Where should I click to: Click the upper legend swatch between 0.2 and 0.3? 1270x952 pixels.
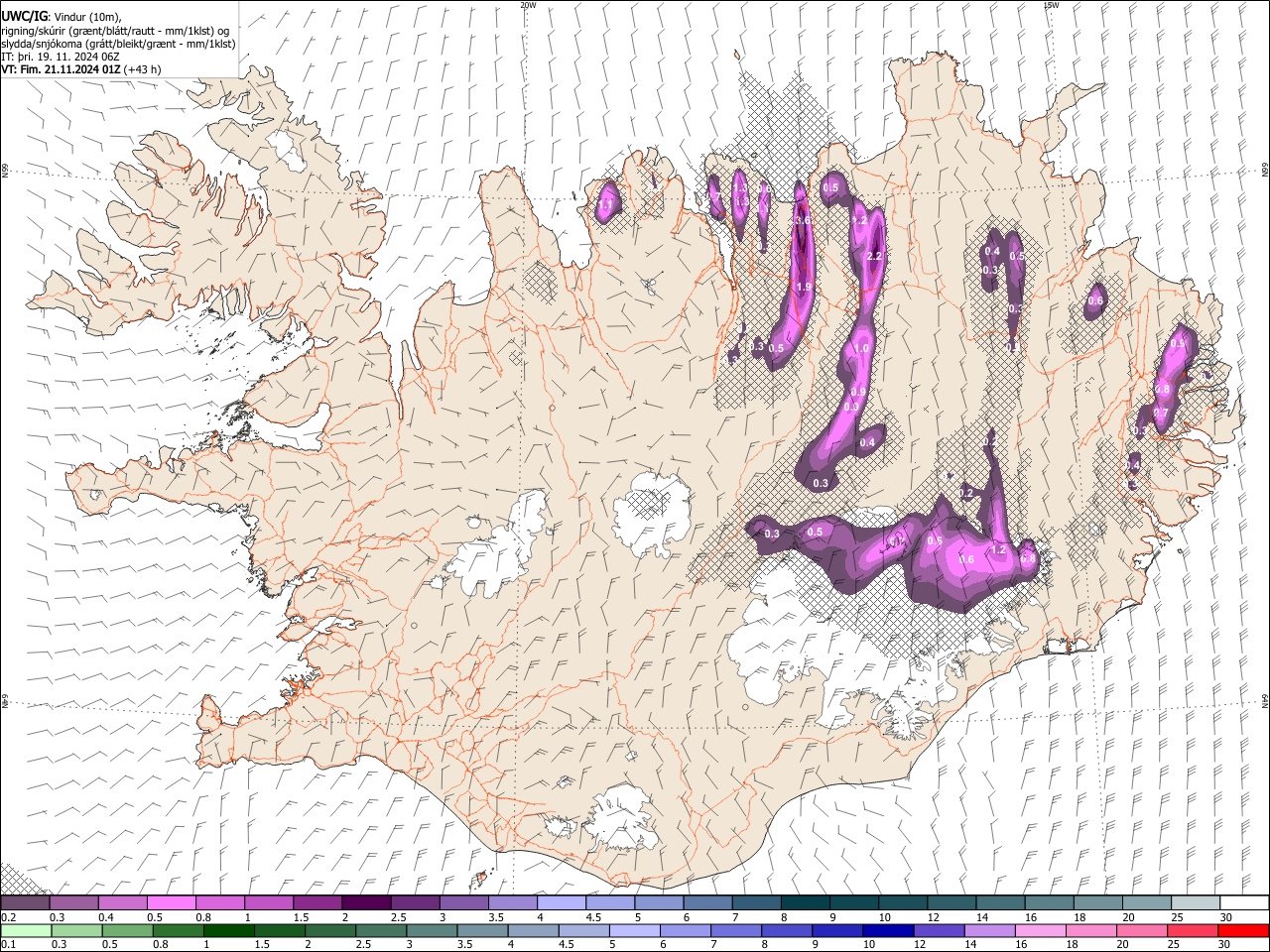(26, 903)
